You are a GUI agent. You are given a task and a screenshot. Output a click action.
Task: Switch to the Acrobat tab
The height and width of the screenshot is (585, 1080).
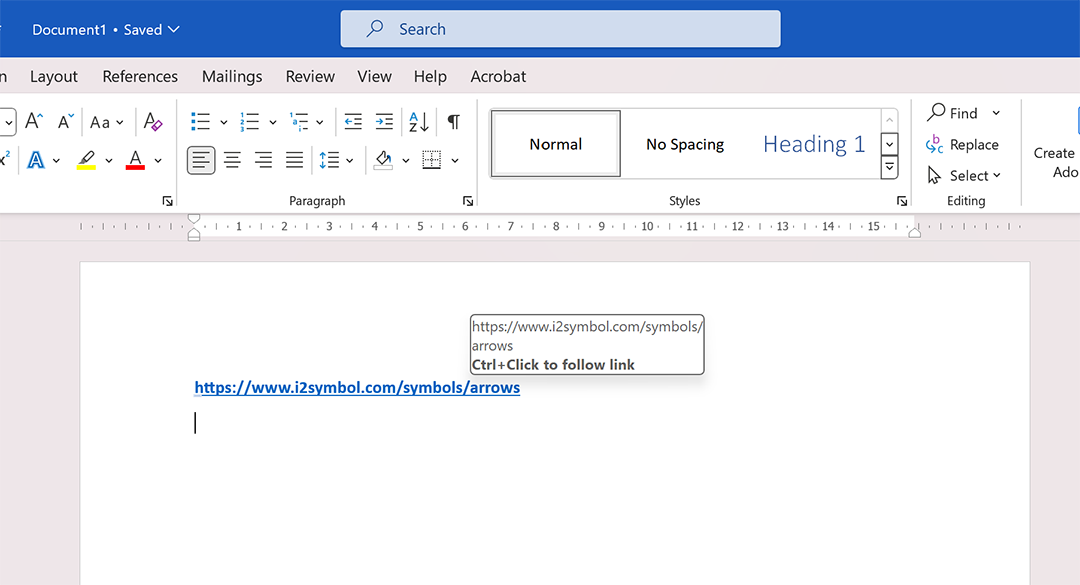(x=498, y=76)
